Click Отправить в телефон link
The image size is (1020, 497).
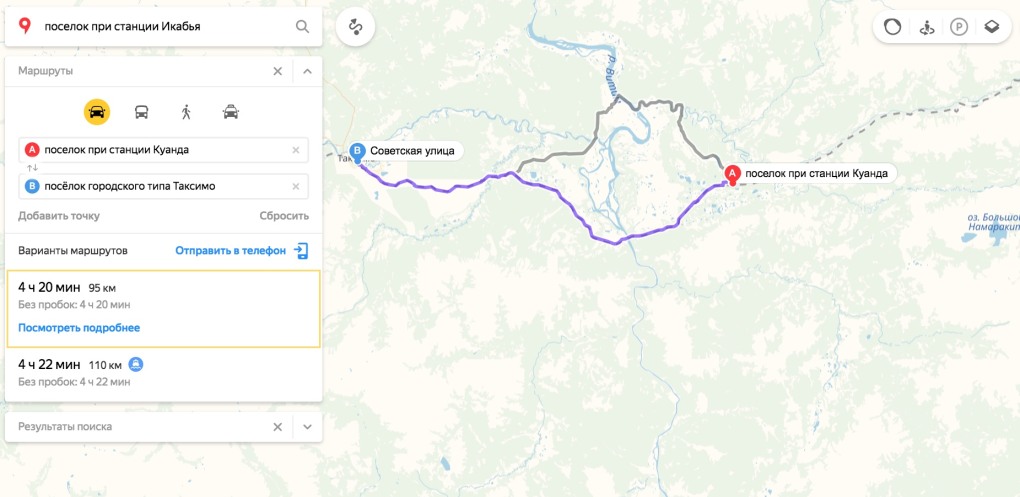(230, 251)
